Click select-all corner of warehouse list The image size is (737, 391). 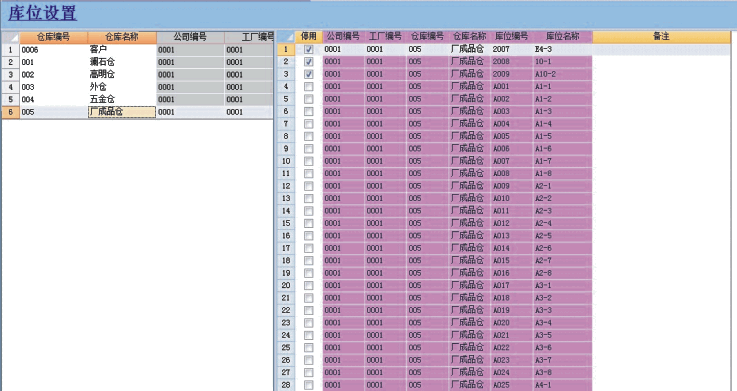click(10, 37)
